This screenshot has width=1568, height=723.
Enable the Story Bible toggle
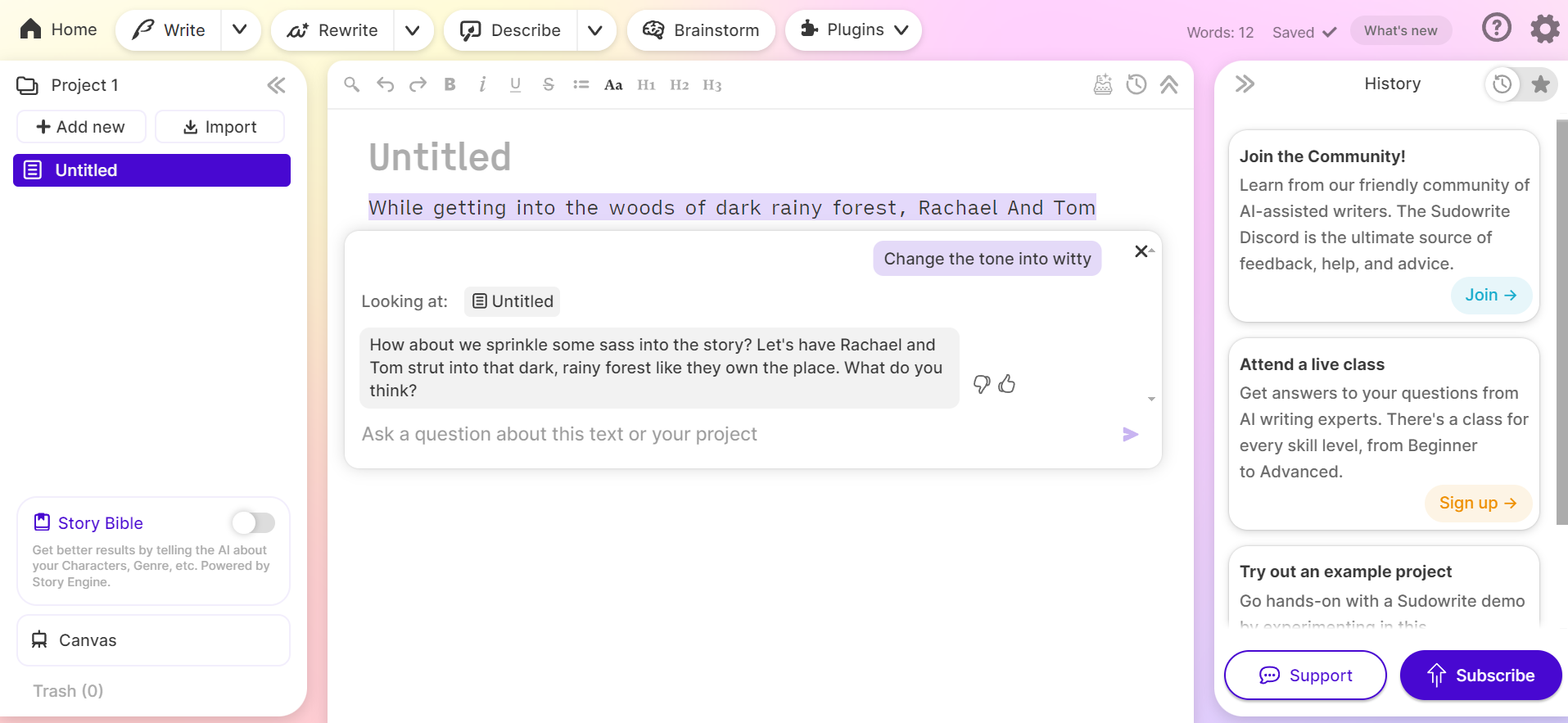click(253, 522)
